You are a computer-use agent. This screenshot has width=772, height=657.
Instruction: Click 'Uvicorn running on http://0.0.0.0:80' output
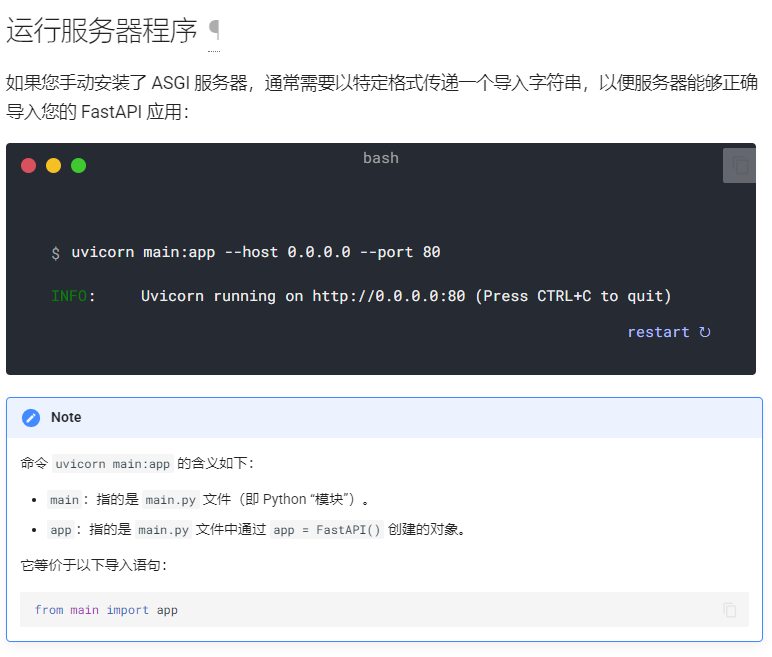[303, 296]
